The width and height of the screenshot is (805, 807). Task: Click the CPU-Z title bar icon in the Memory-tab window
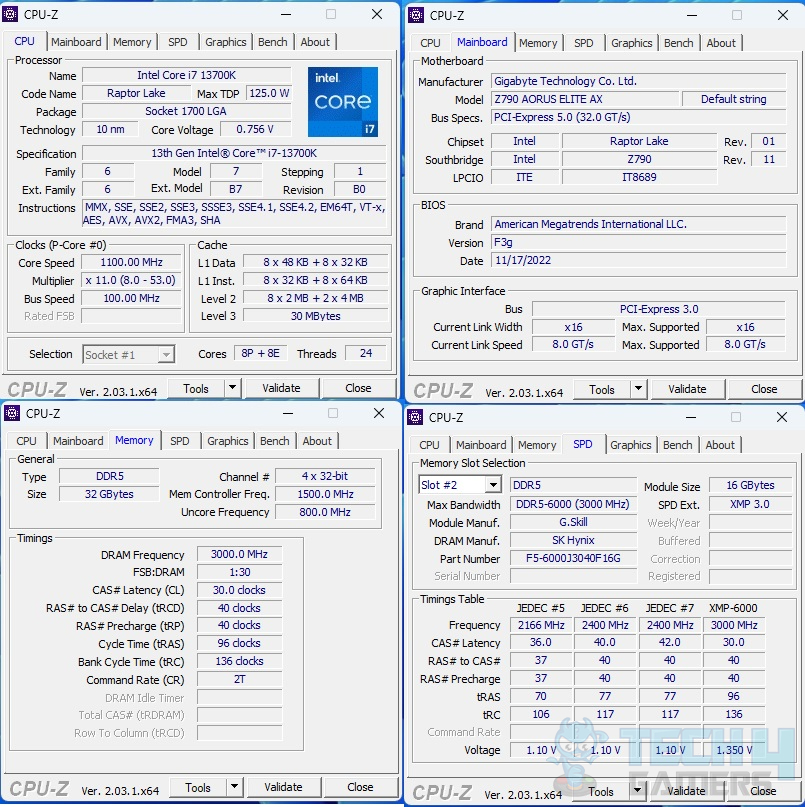12,413
